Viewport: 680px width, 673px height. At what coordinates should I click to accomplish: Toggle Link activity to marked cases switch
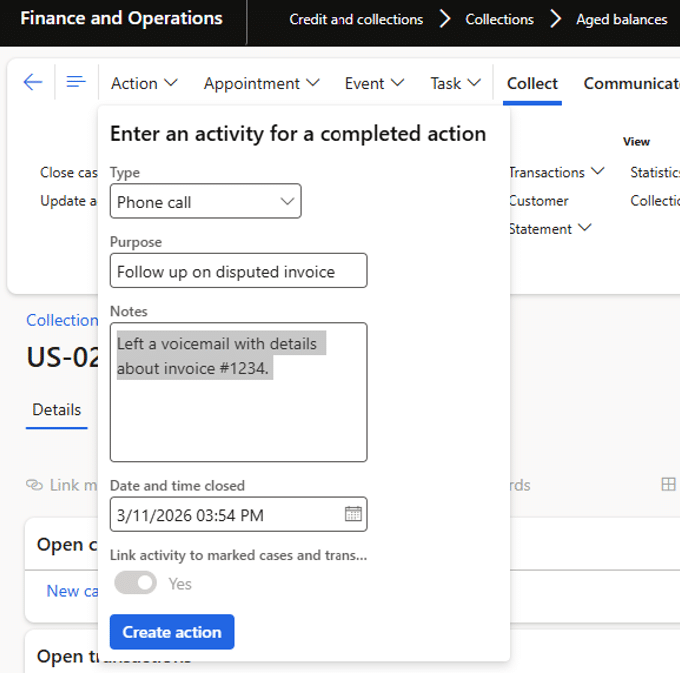coord(135,583)
